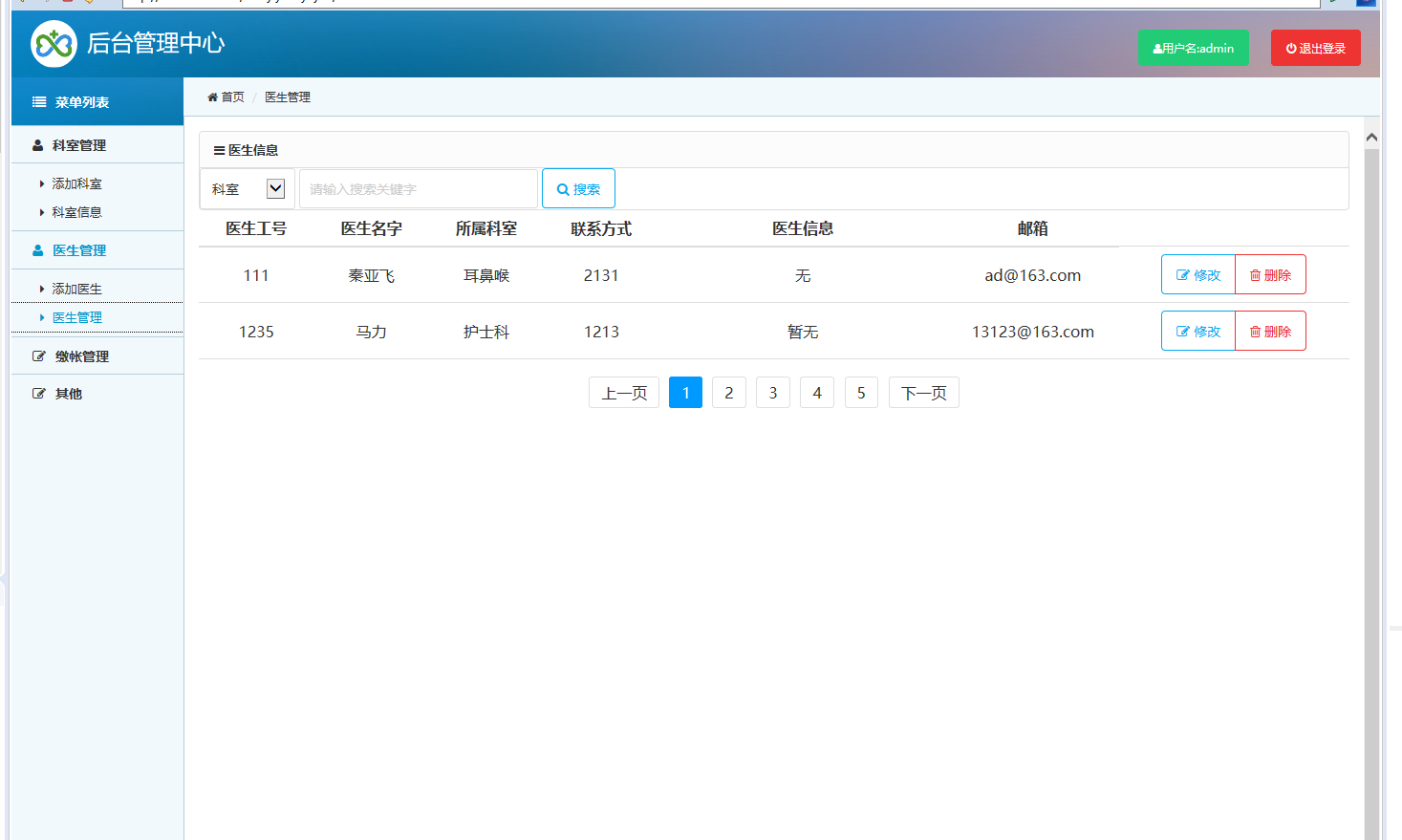The image size is (1402, 840).
Task: Click the 首页 breadcrumb link
Action: (x=227, y=97)
